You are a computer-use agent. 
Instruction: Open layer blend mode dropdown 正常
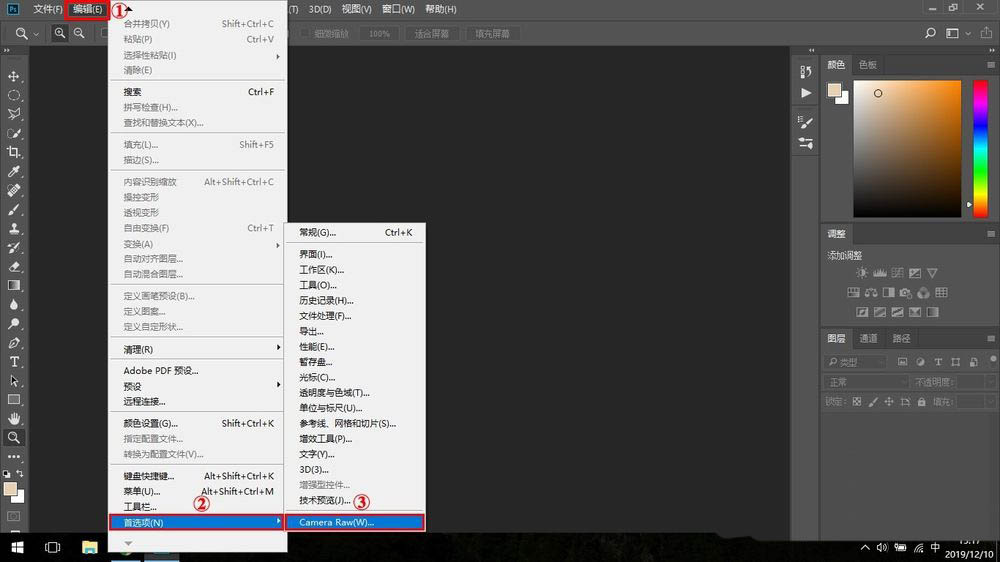pyautogui.click(x=866, y=382)
